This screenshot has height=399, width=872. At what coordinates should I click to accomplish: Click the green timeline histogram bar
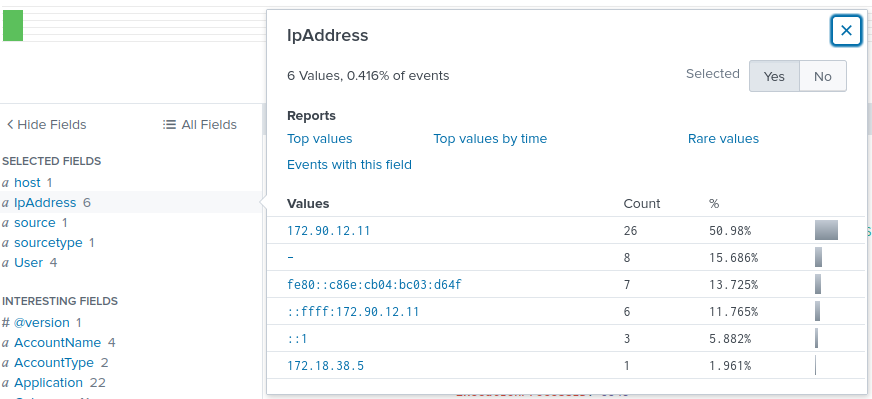point(13,26)
